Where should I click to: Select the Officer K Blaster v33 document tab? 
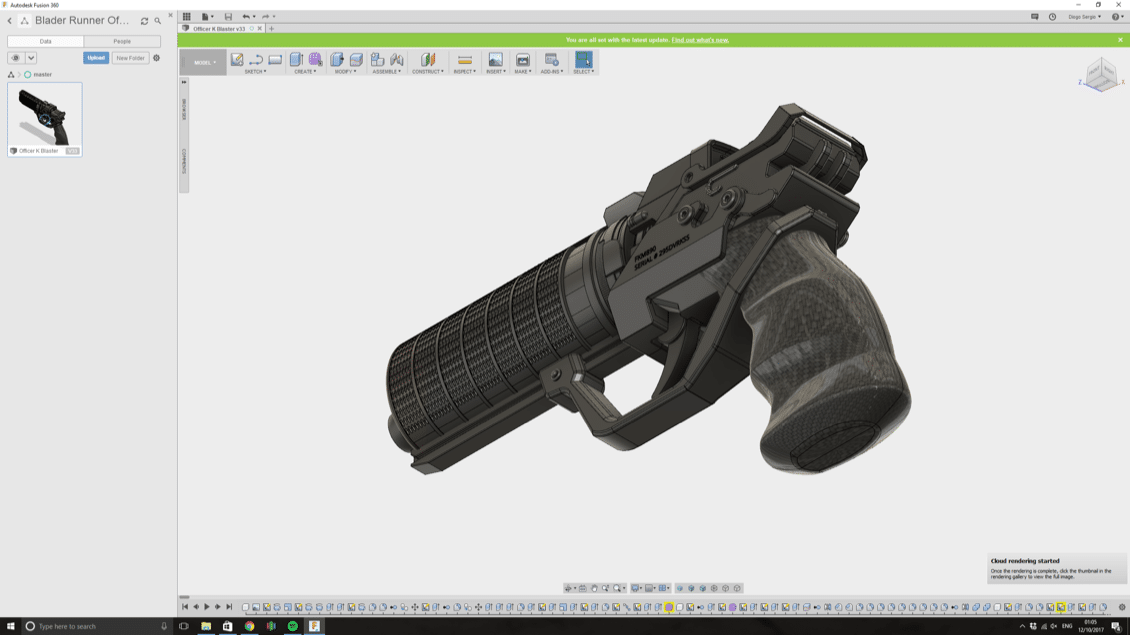click(219, 29)
